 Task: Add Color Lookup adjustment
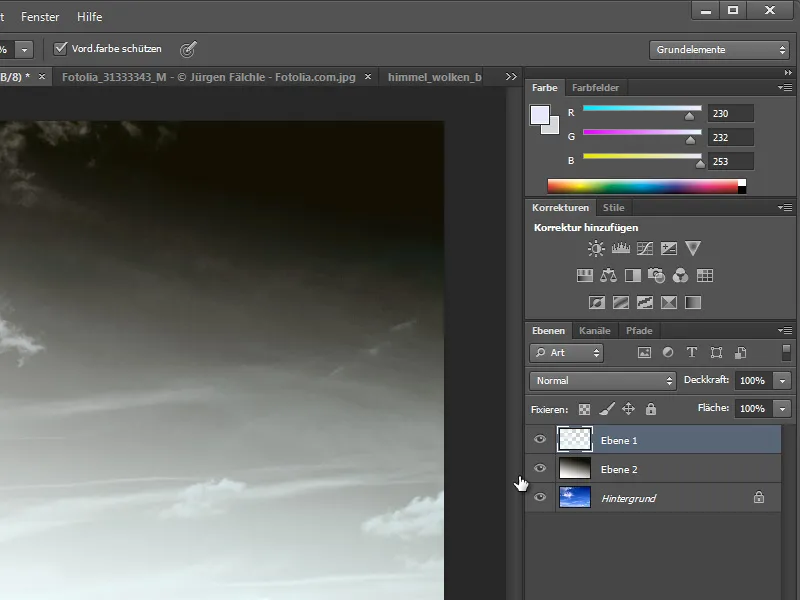(705, 276)
